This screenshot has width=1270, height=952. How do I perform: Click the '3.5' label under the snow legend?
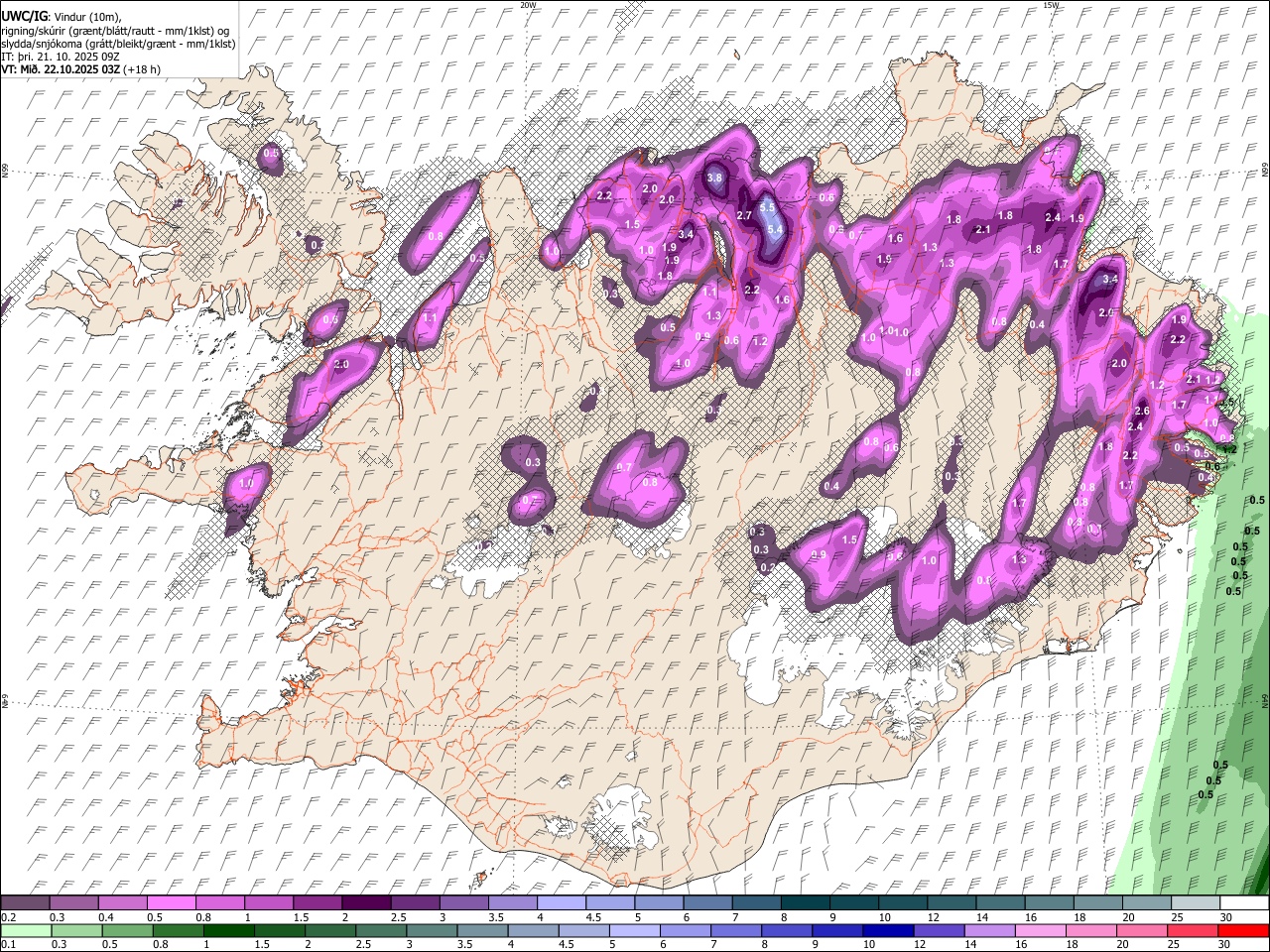[496, 918]
